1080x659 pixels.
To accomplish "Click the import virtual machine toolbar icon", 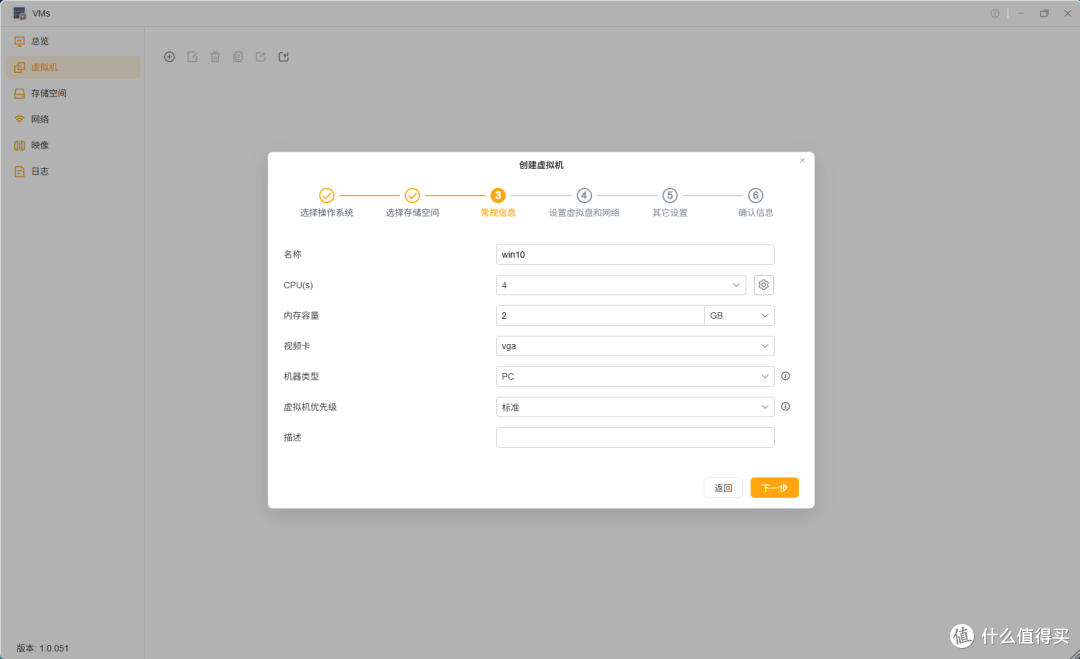I will coord(284,57).
